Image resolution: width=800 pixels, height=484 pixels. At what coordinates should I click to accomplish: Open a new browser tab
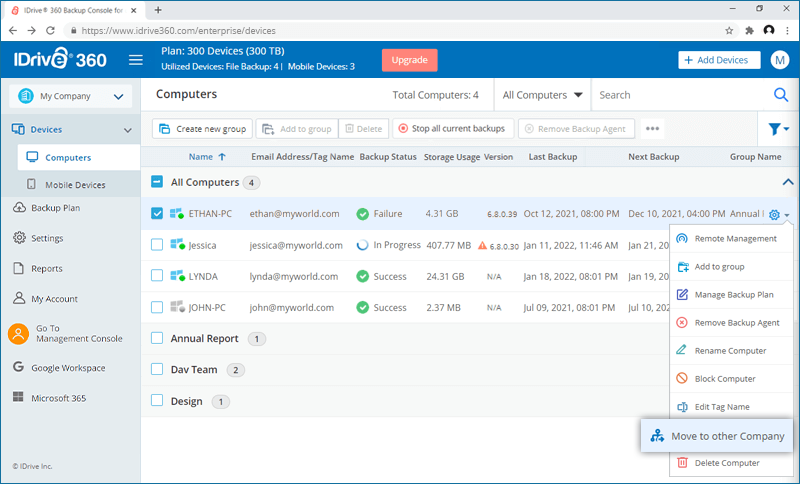[158, 10]
